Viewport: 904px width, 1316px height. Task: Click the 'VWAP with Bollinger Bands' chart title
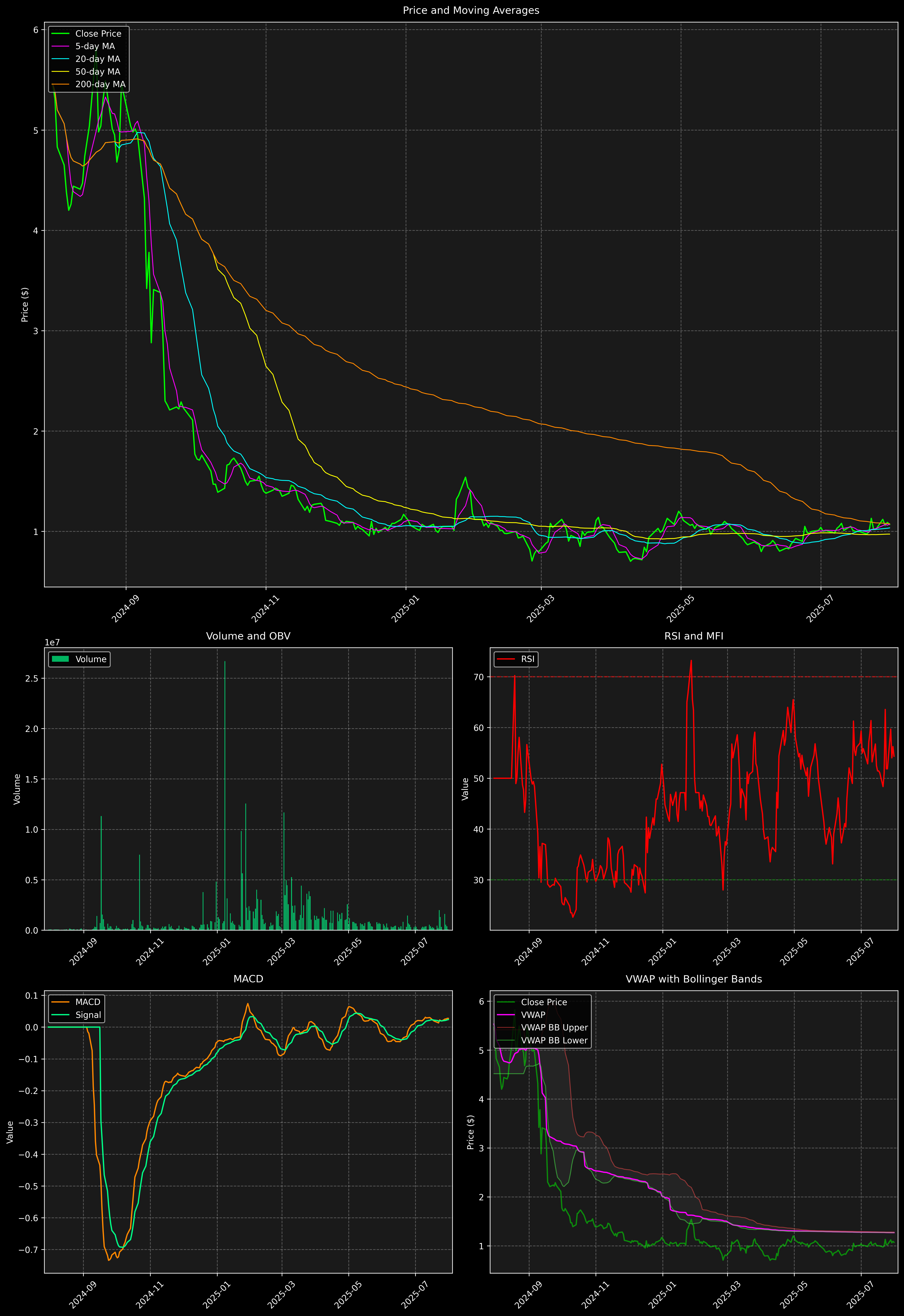(x=694, y=979)
